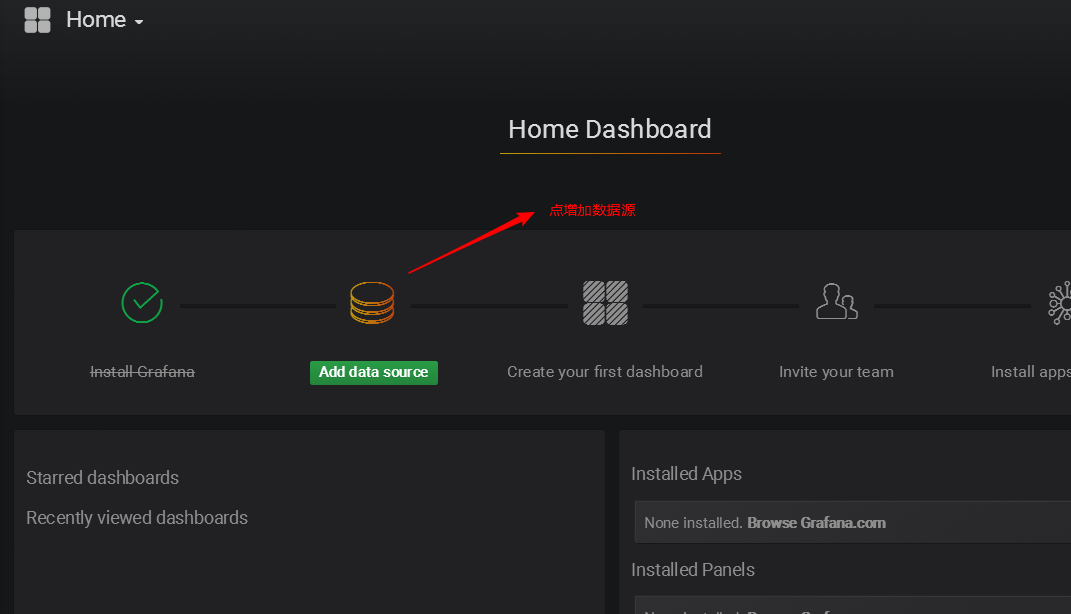1071x614 pixels.
Task: Click the green Add data source button
Action: pyautogui.click(x=374, y=372)
